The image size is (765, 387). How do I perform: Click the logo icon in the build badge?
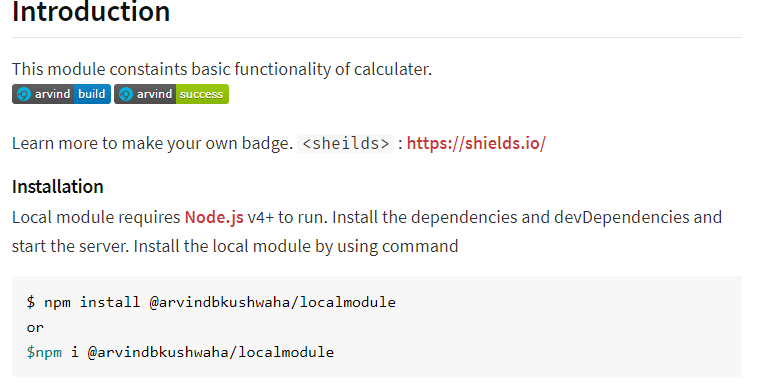(23, 94)
